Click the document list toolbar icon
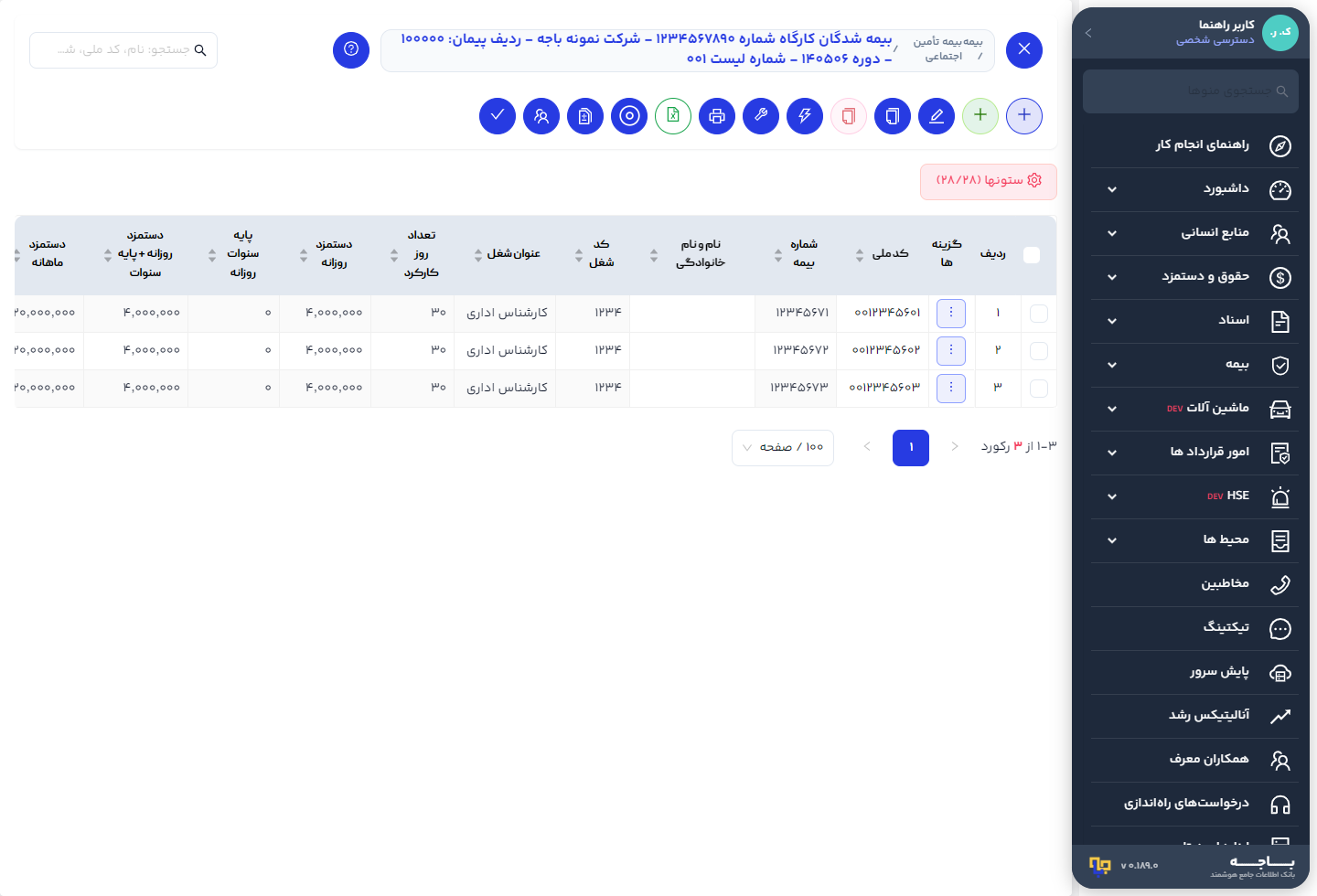The width and height of the screenshot is (1317, 896). (x=585, y=116)
